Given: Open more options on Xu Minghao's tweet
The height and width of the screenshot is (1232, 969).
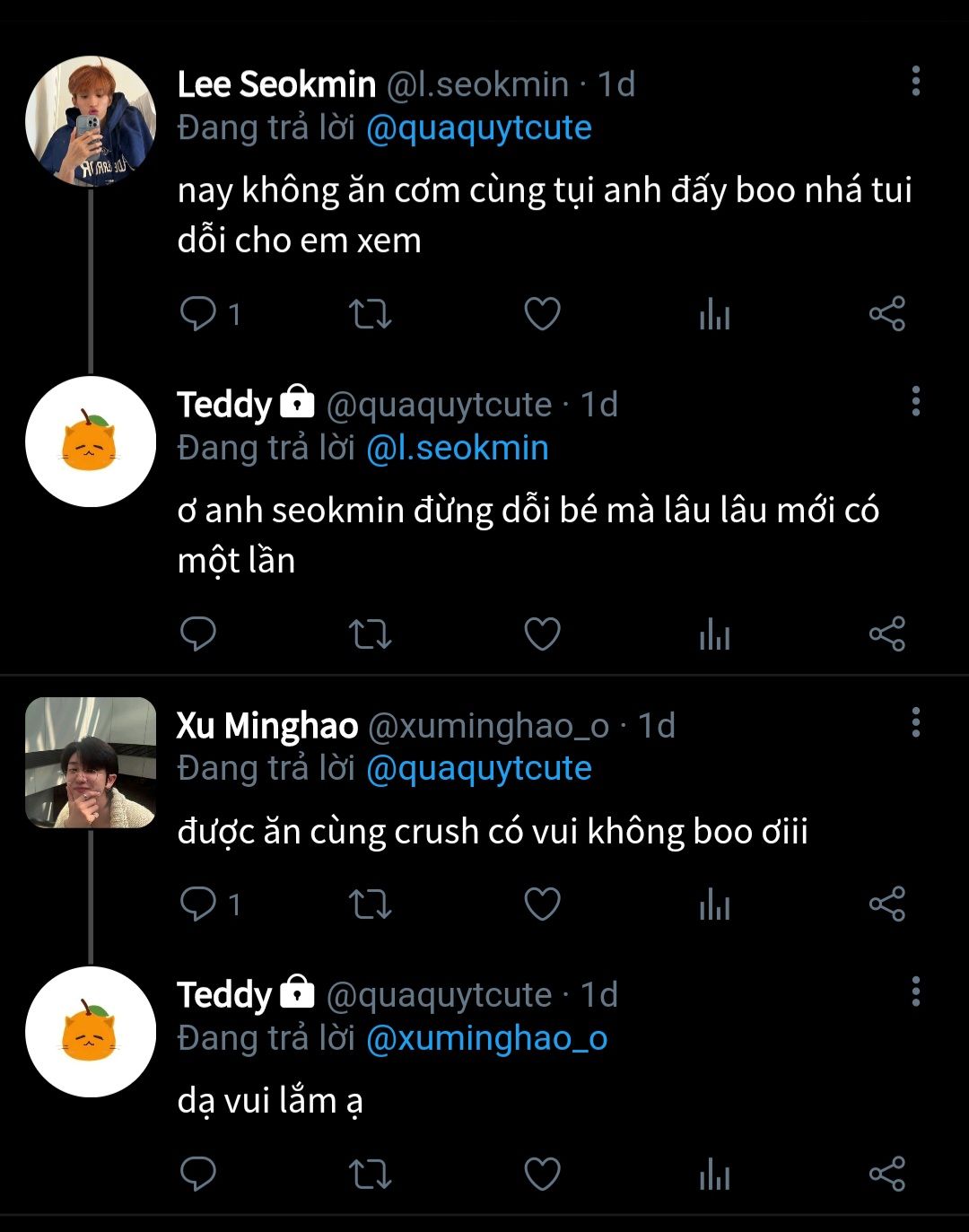Looking at the screenshot, I should (x=915, y=721).
